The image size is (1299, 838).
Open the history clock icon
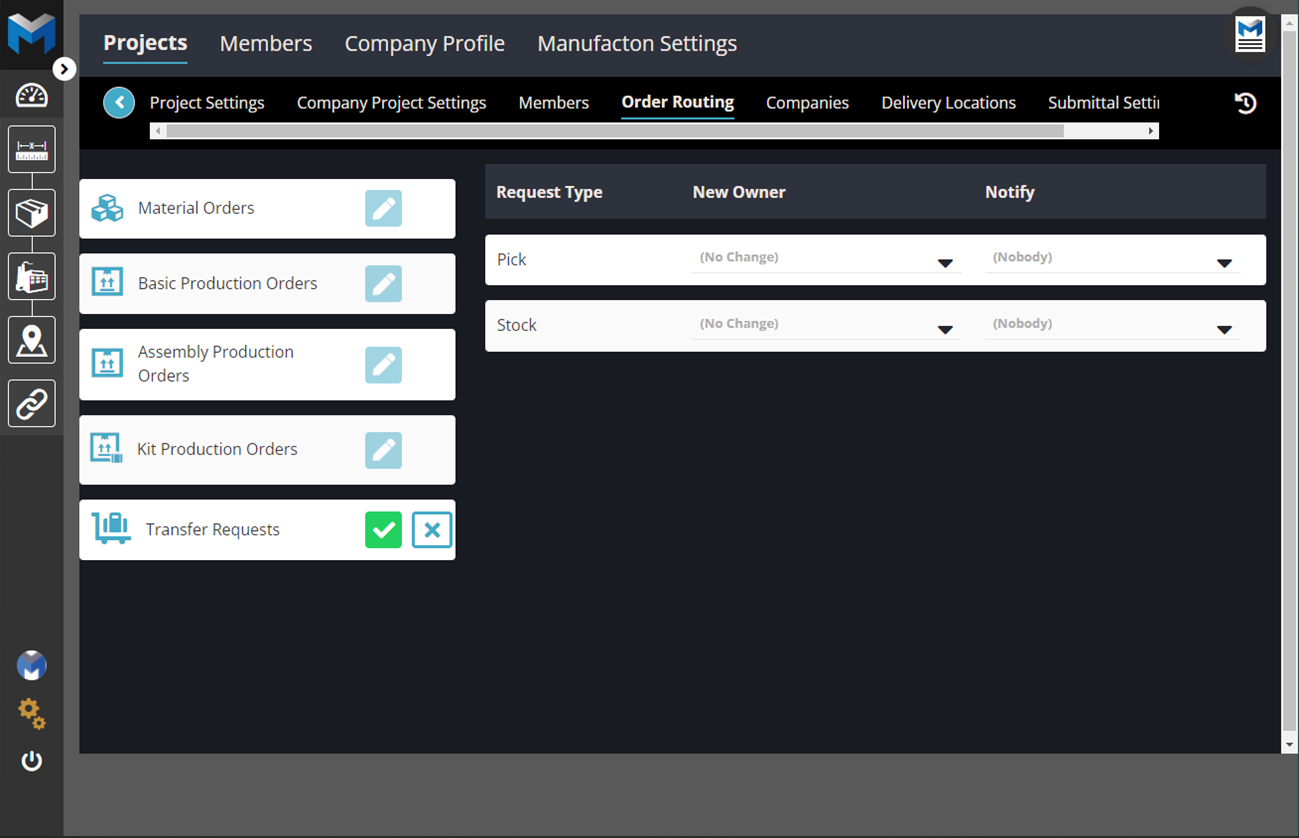pos(1245,103)
